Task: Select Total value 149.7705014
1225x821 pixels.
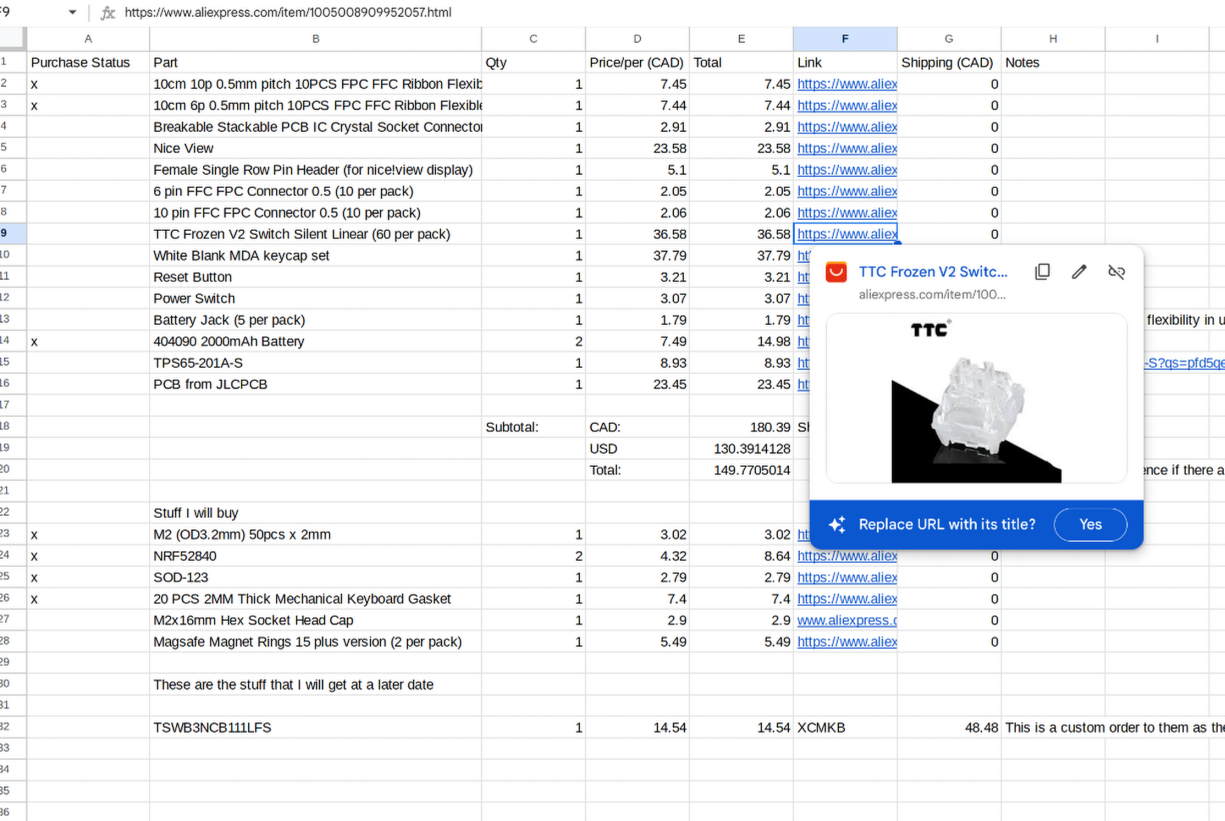Action: [x=741, y=470]
